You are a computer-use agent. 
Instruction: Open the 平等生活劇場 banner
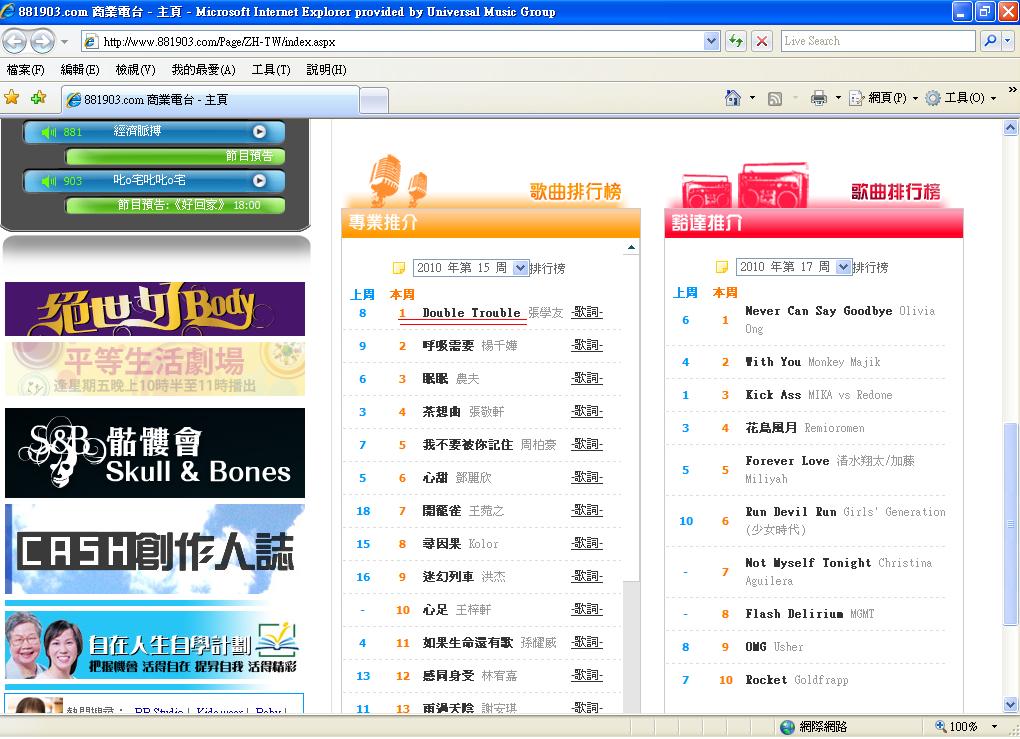point(155,369)
